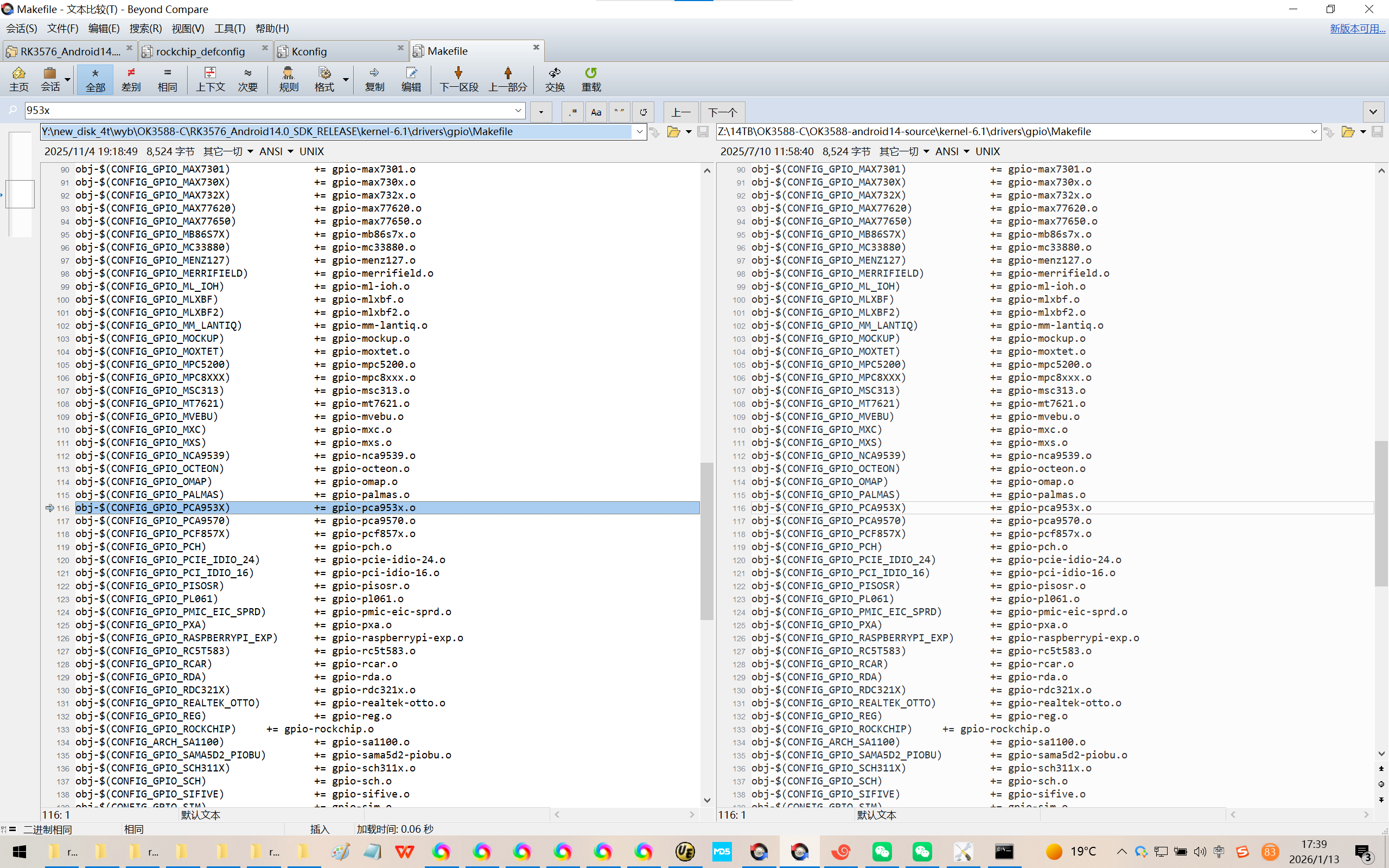Viewport: 1389px width, 868px height.
Task: Show only same lines with 相同 button
Action: click(x=167, y=79)
